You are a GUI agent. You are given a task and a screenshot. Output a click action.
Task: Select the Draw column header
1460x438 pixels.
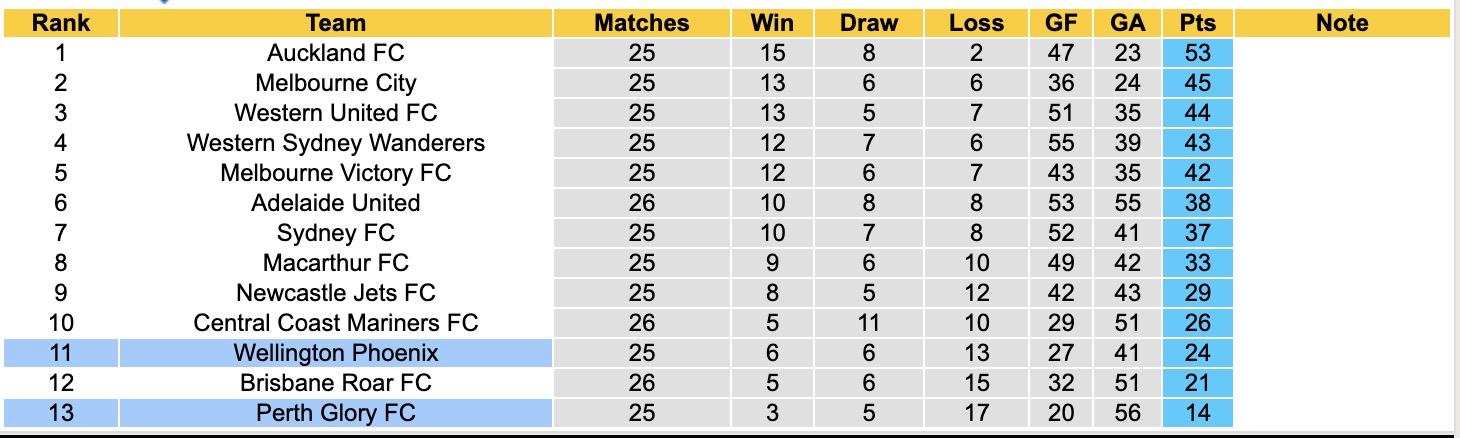pyautogui.click(x=868, y=23)
